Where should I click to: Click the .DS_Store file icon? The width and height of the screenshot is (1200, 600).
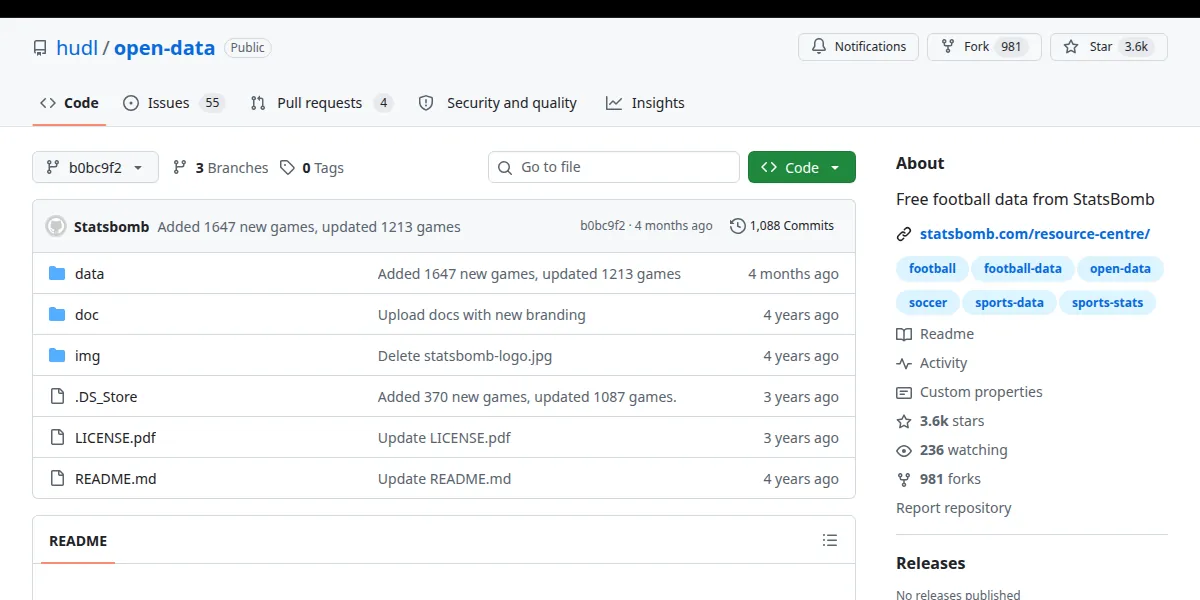click(x=57, y=397)
